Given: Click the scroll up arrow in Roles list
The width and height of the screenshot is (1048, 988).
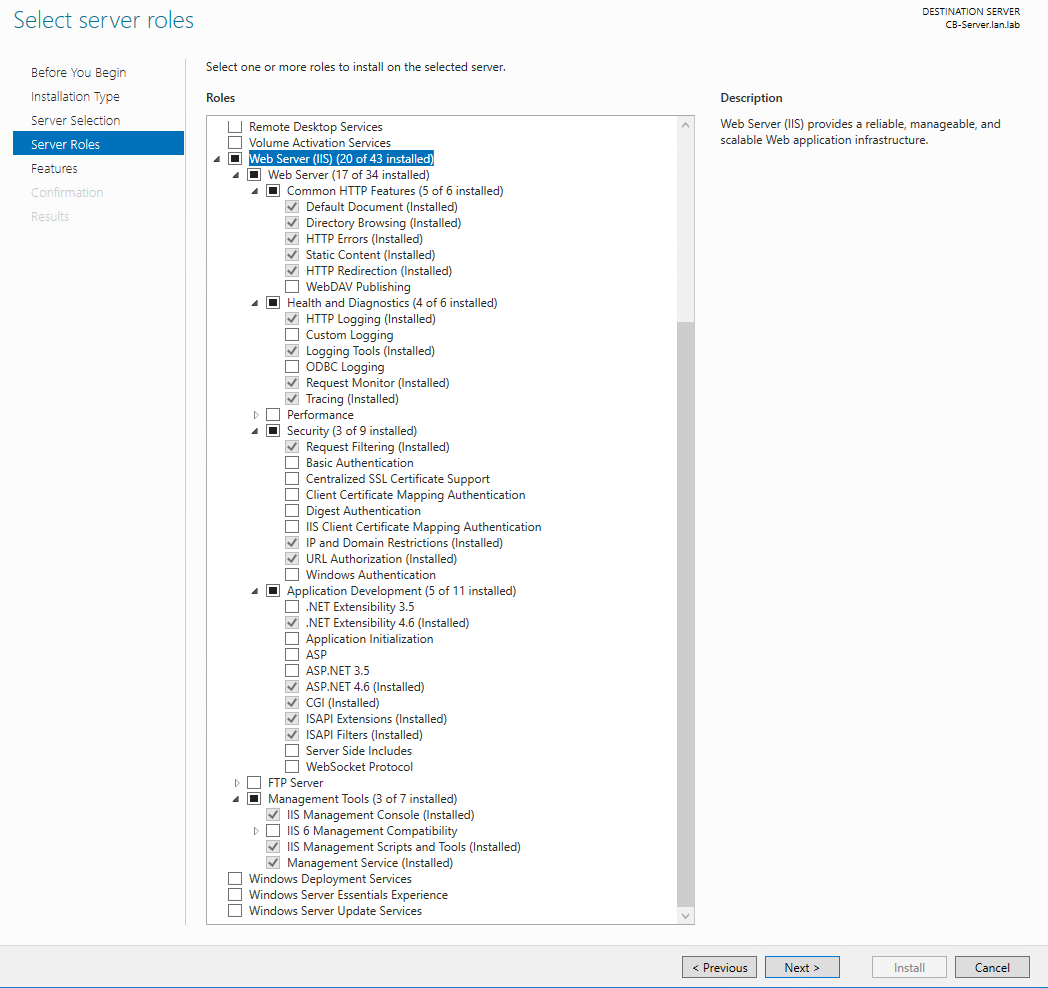Looking at the screenshot, I should tap(685, 125).
